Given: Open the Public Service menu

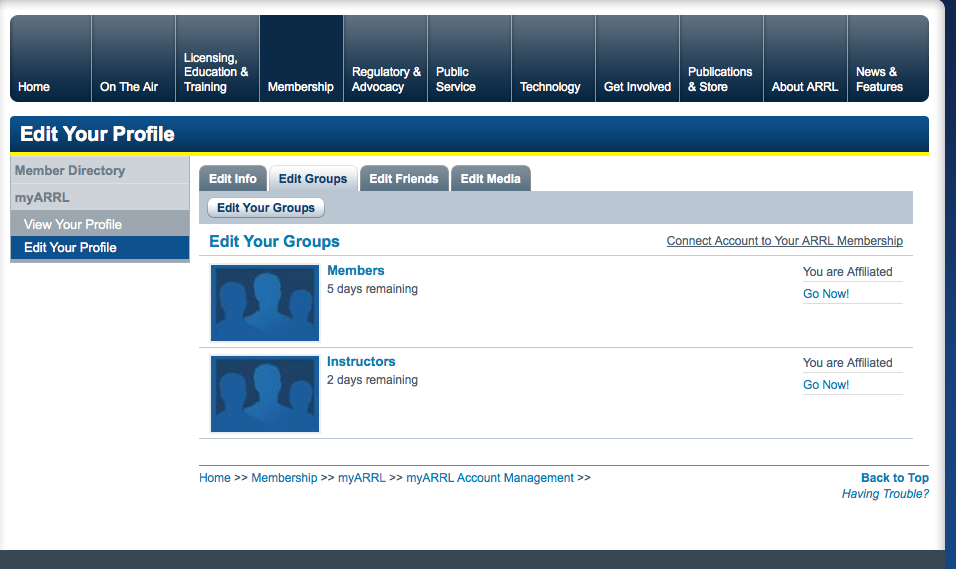Looking at the screenshot, I should tap(469, 59).
